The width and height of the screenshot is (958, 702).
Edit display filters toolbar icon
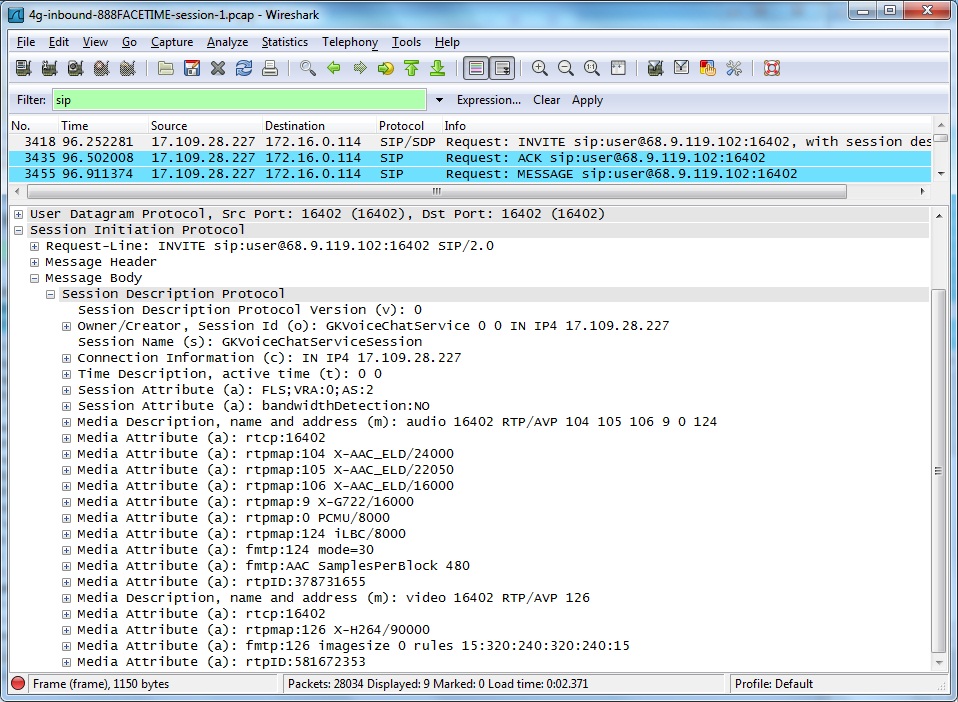click(681, 68)
